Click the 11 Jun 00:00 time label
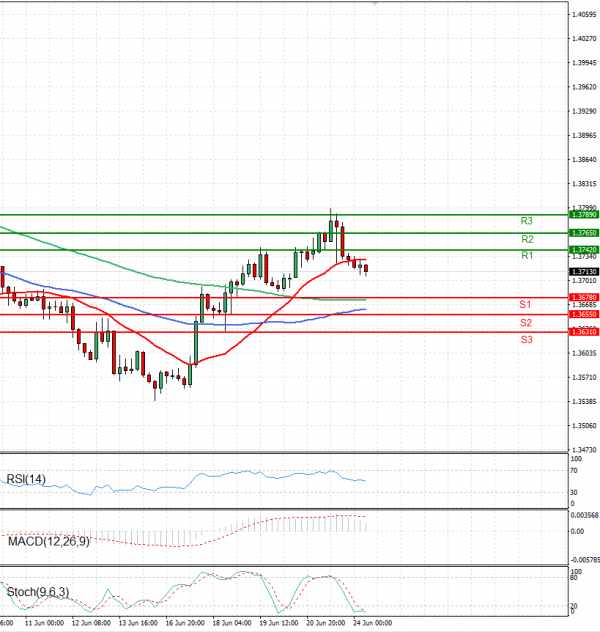Screen dimensions: 600x632 pos(44,623)
